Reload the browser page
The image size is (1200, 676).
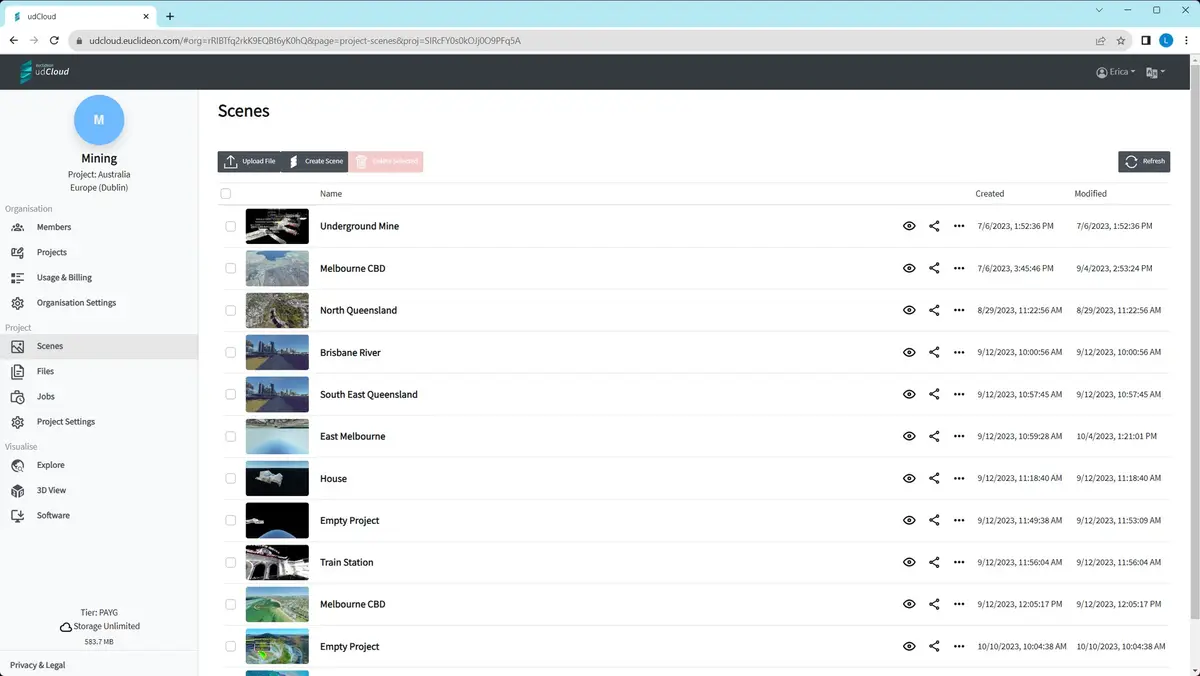(x=54, y=40)
